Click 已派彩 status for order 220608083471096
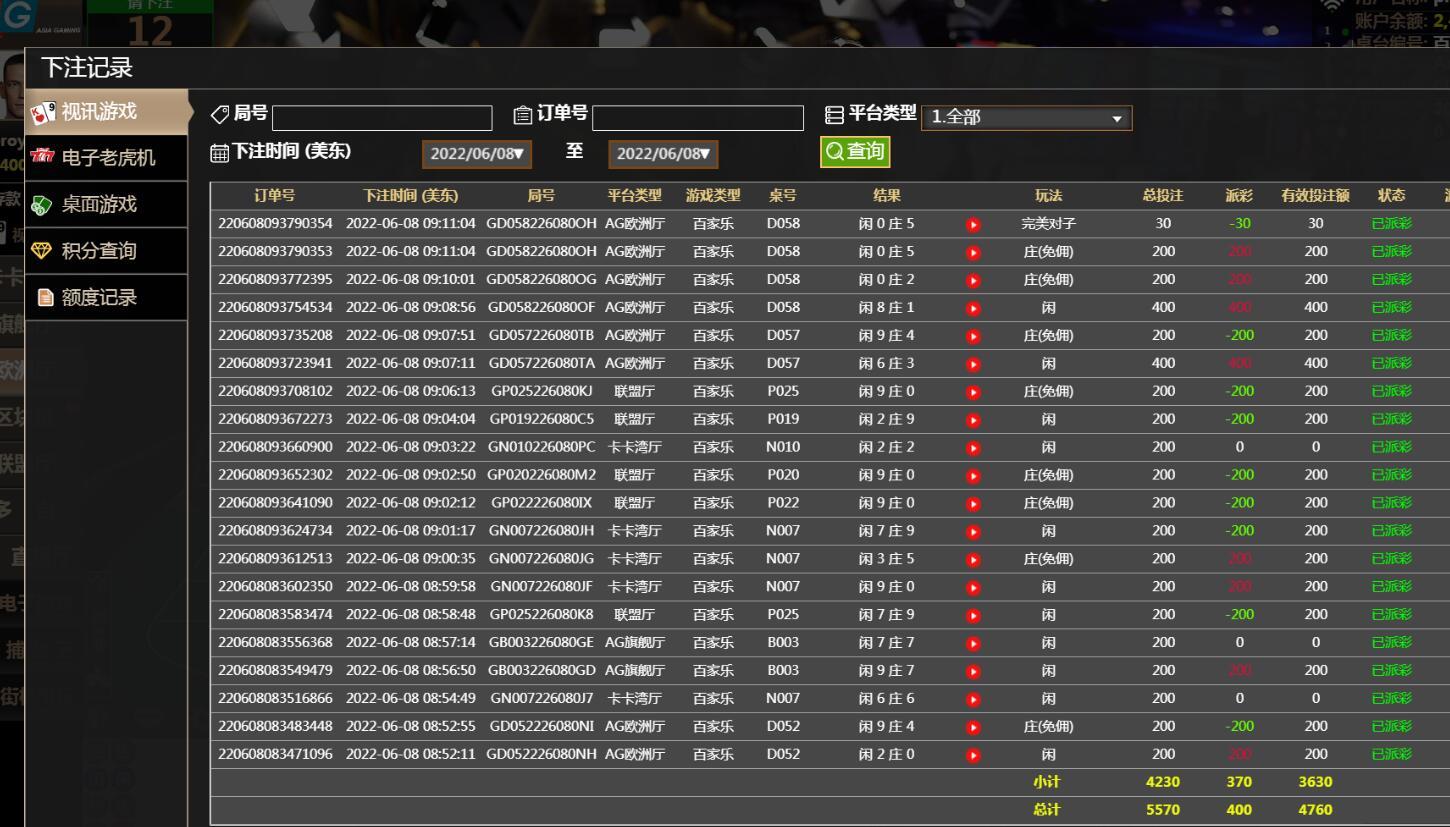 pos(1391,755)
